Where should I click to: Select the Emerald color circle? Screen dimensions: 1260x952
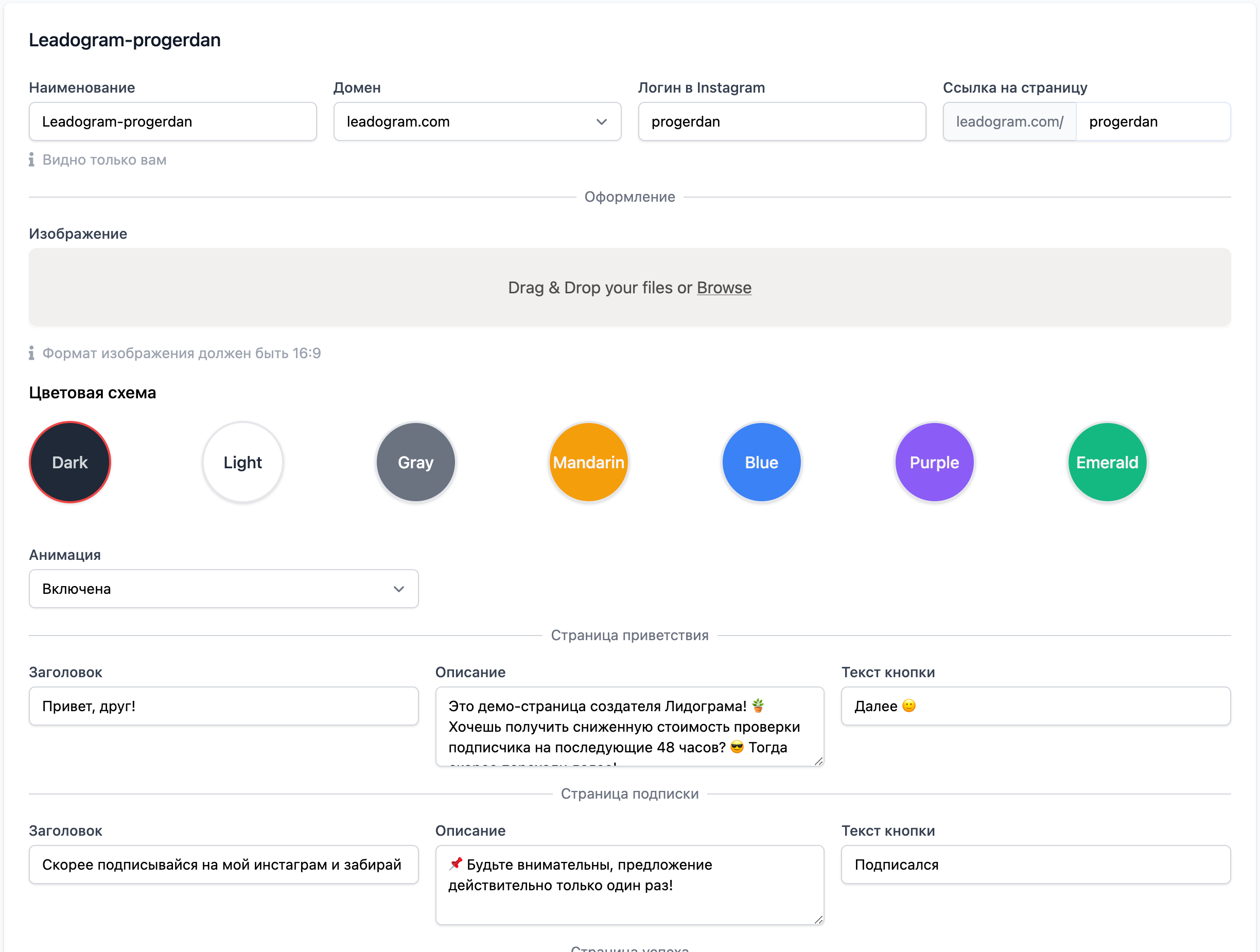[1107, 462]
